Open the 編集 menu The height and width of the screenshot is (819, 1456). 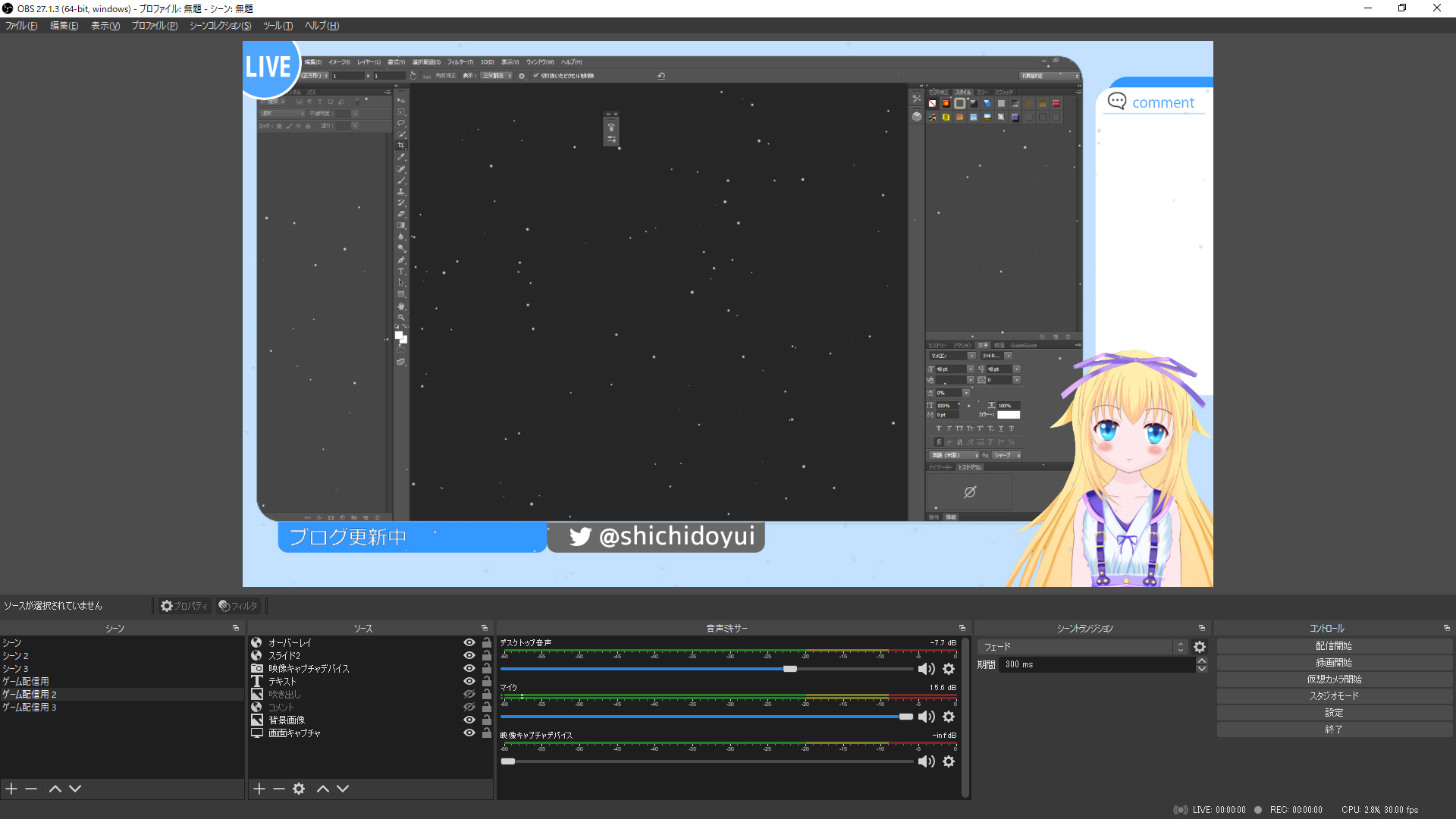tap(64, 26)
